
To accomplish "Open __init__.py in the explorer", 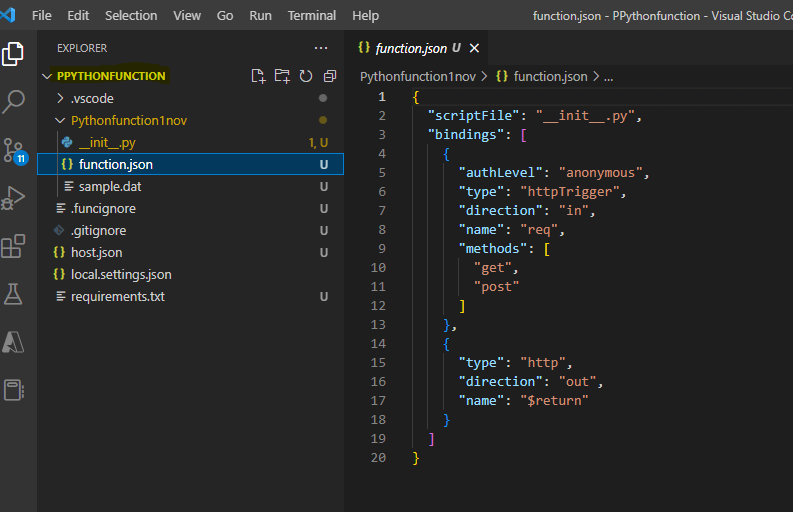I will coord(106,142).
